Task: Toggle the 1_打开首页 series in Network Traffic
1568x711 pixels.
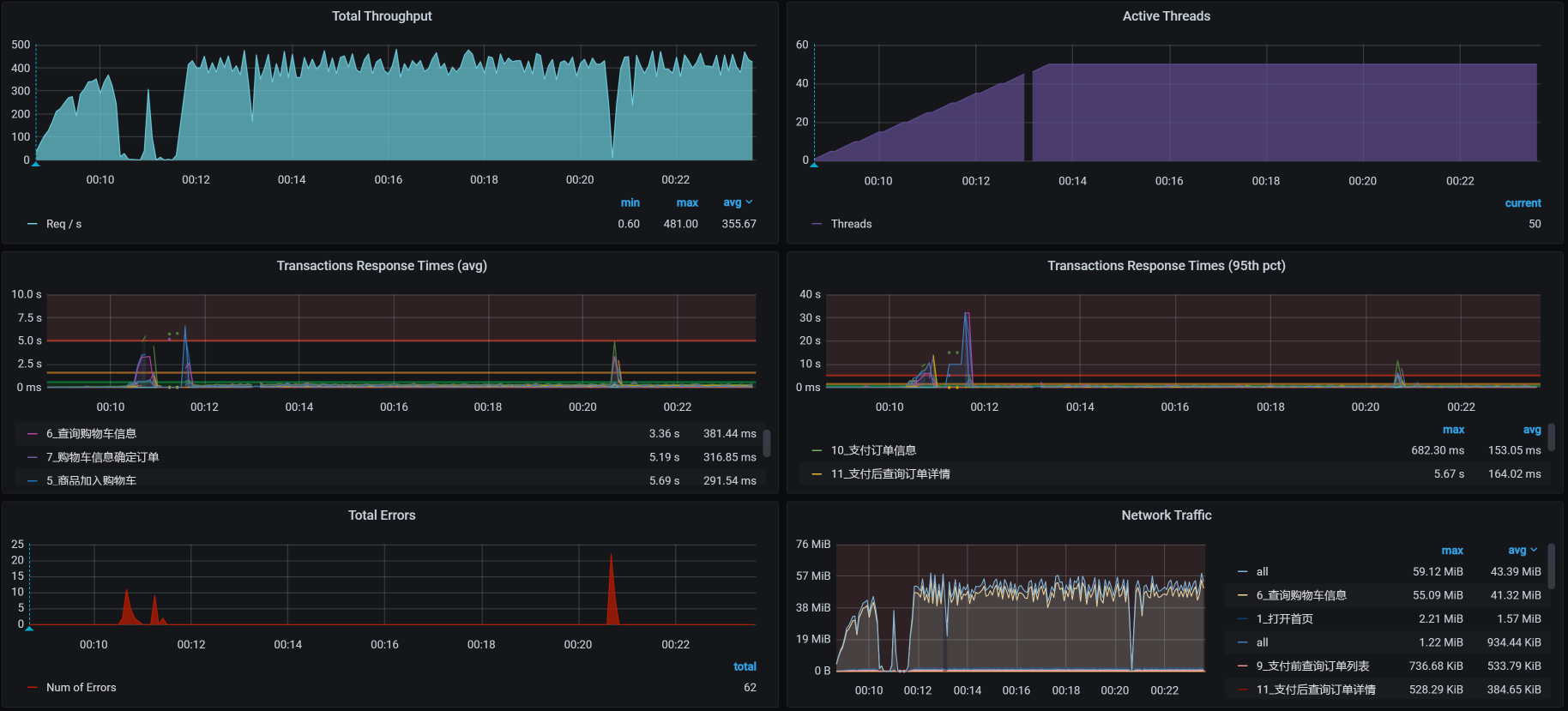Action: click(1284, 618)
